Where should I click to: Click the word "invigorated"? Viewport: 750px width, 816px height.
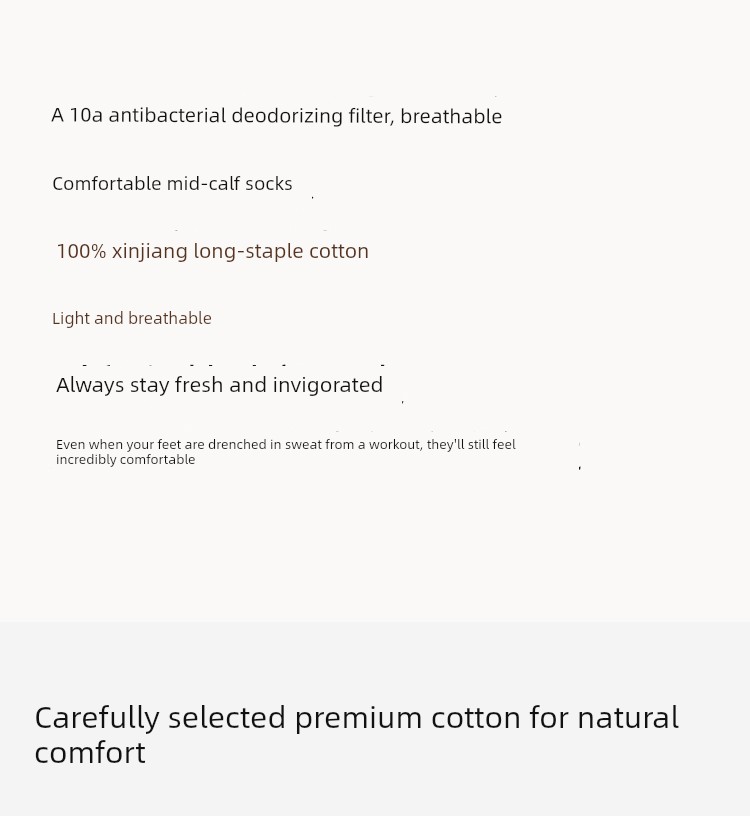(x=327, y=385)
